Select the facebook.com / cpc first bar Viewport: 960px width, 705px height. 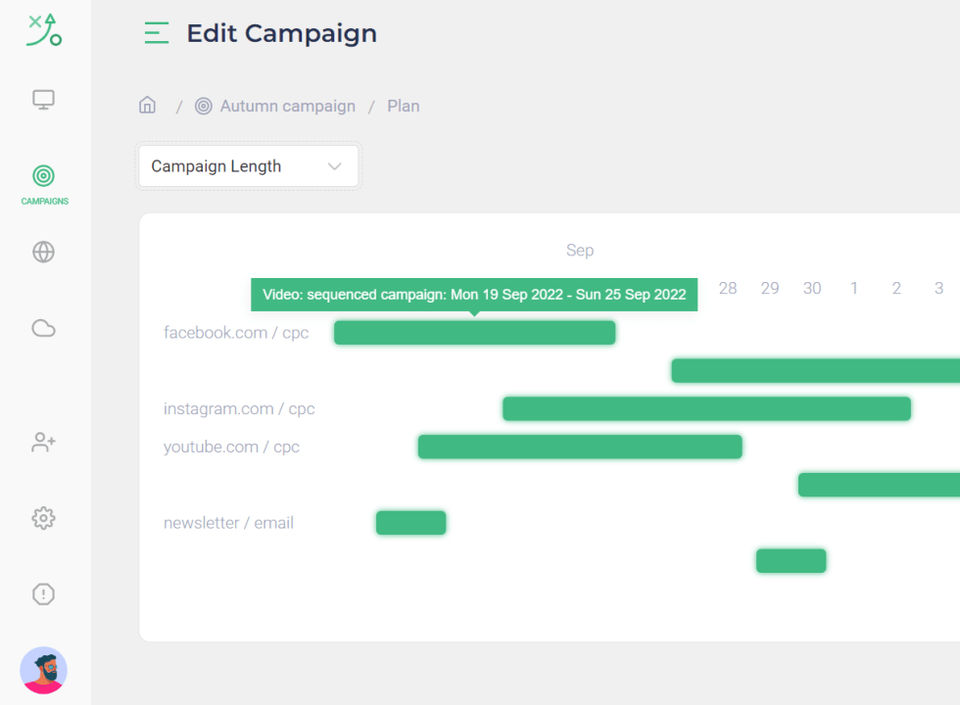(474, 333)
